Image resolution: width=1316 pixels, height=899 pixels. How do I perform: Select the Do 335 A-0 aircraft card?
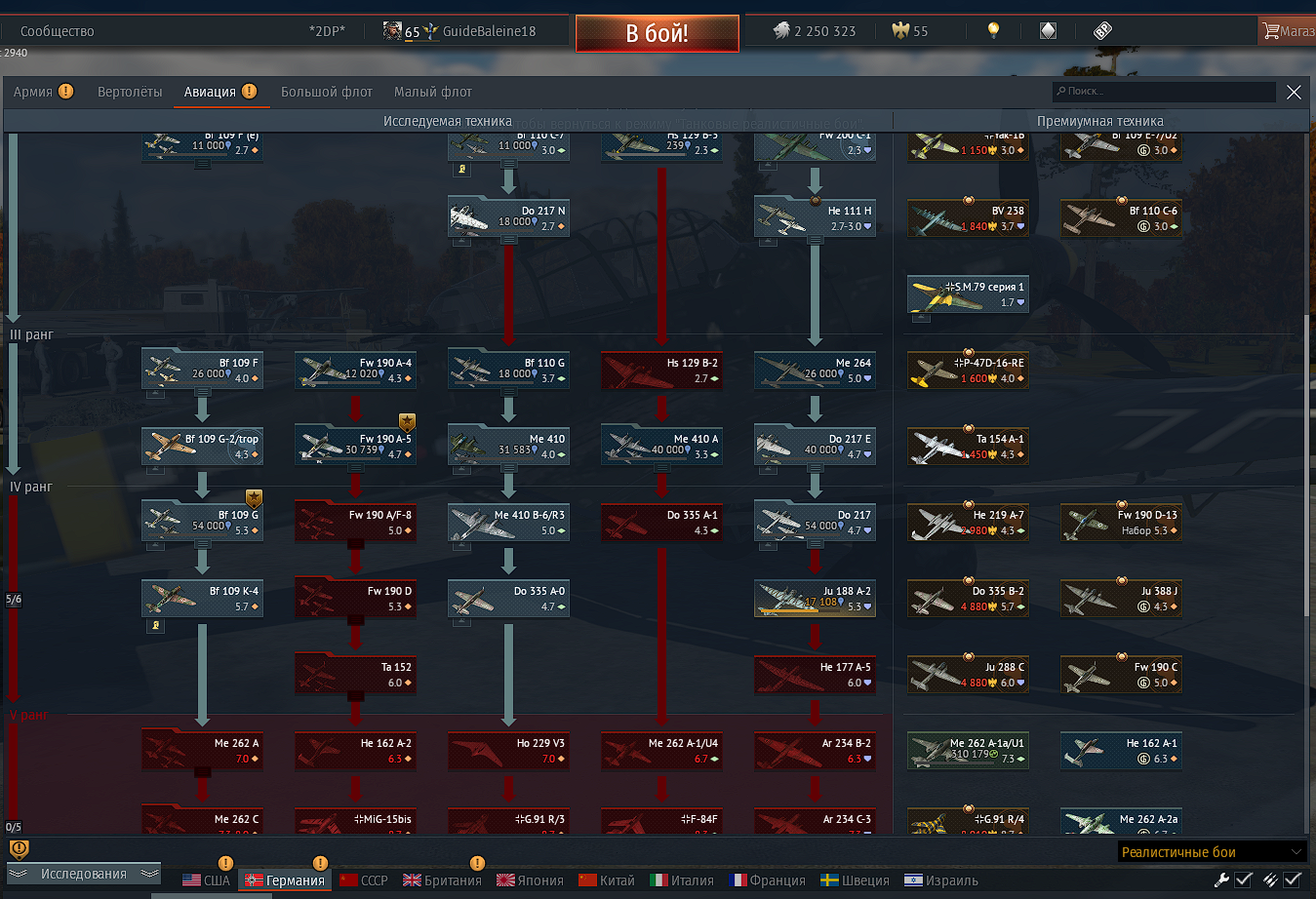click(x=509, y=599)
